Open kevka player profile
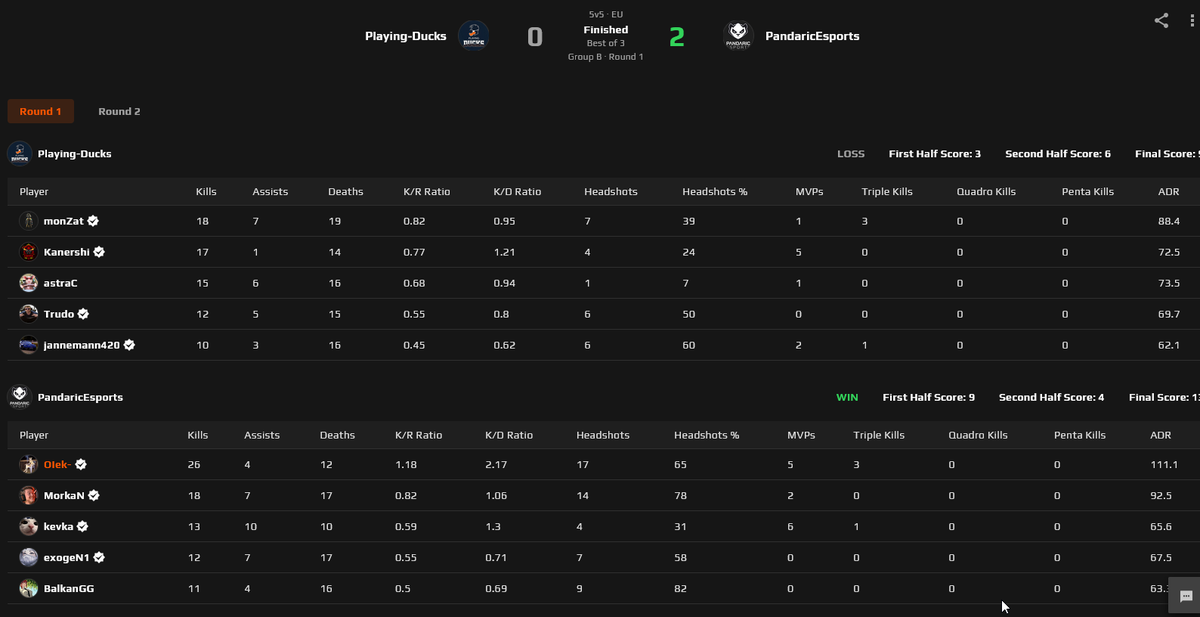 (x=58, y=527)
